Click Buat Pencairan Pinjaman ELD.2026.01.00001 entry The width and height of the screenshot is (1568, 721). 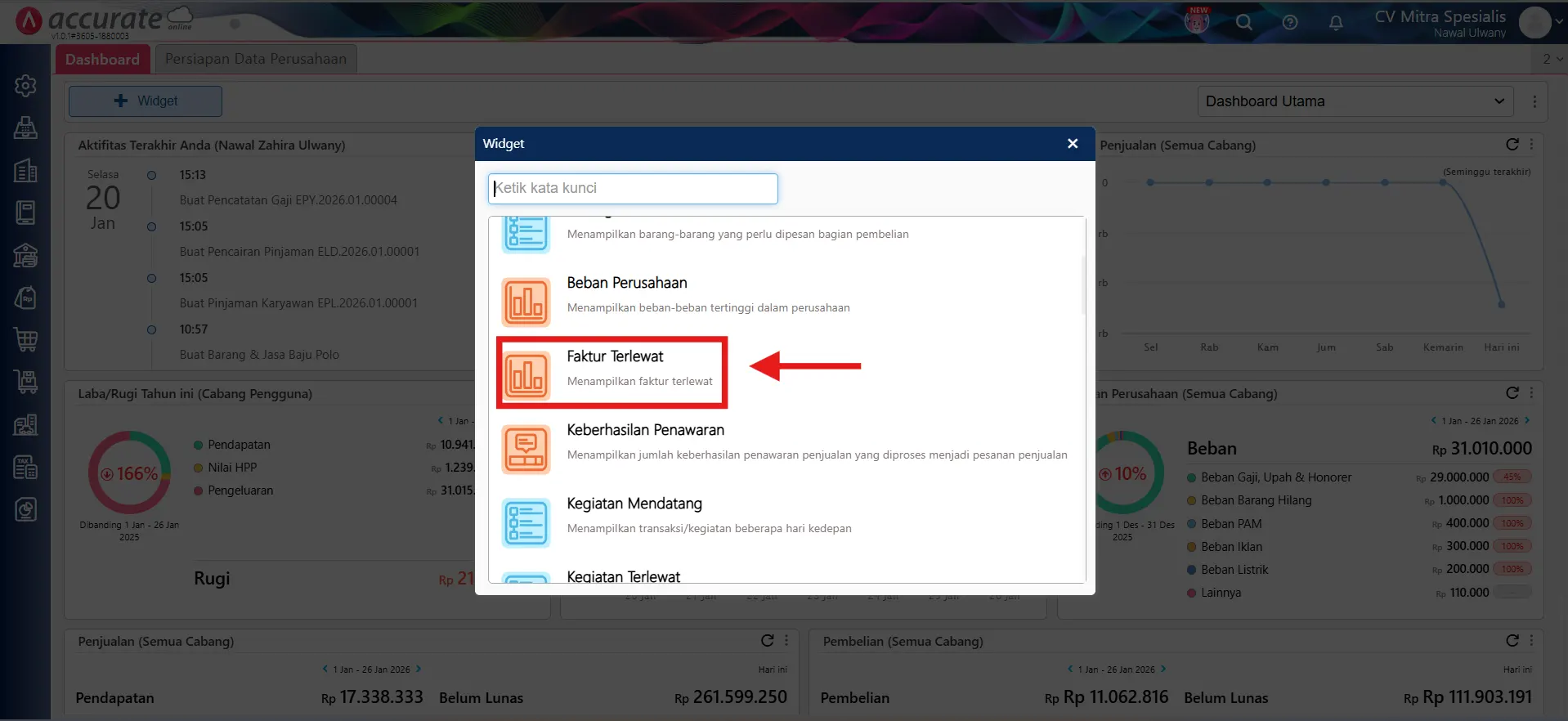pyautogui.click(x=299, y=252)
